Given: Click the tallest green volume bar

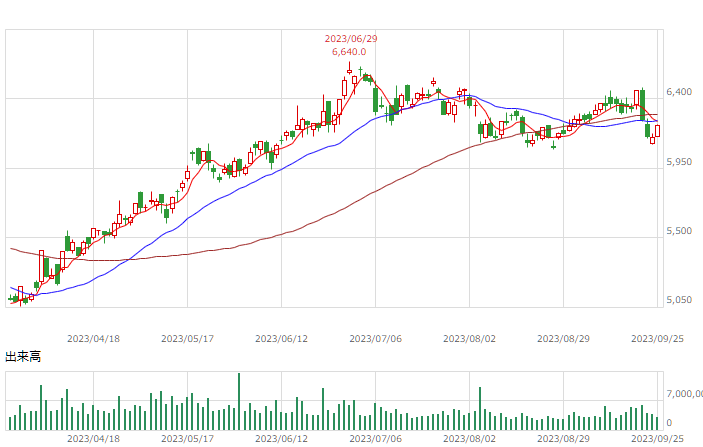Looking at the screenshot, I should click(239, 402).
